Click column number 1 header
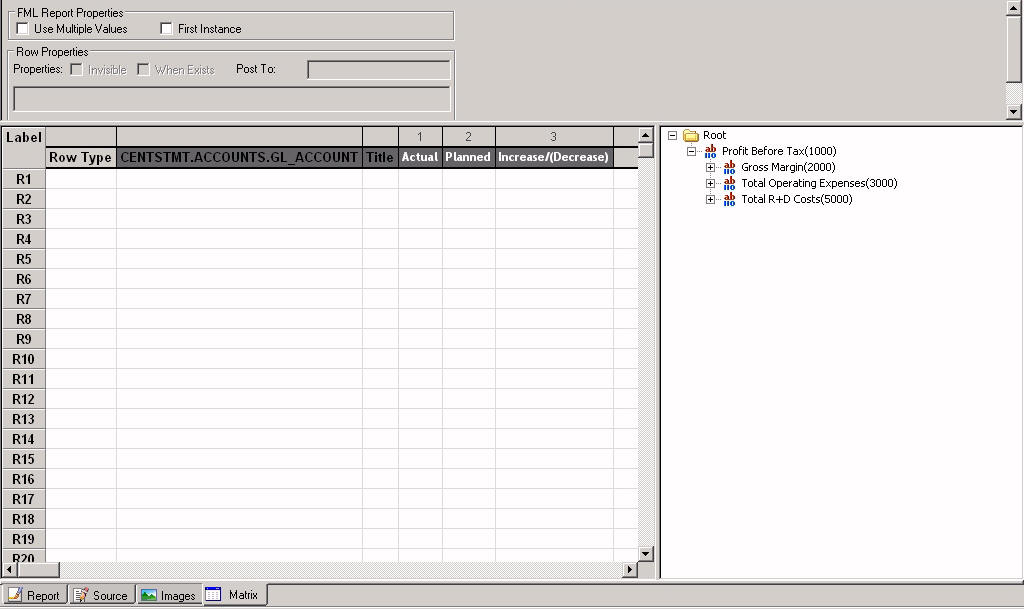 pos(420,136)
